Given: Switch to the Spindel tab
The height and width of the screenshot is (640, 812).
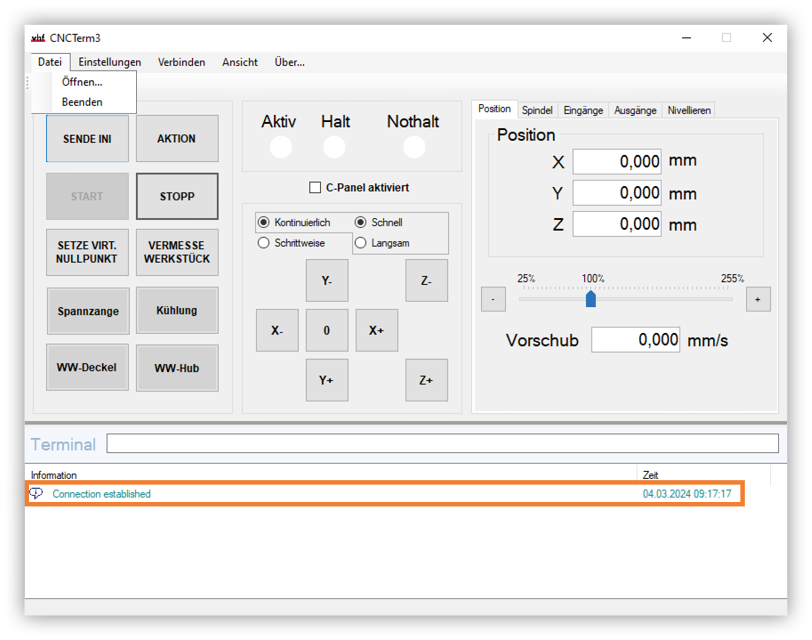Looking at the screenshot, I should click(x=537, y=110).
